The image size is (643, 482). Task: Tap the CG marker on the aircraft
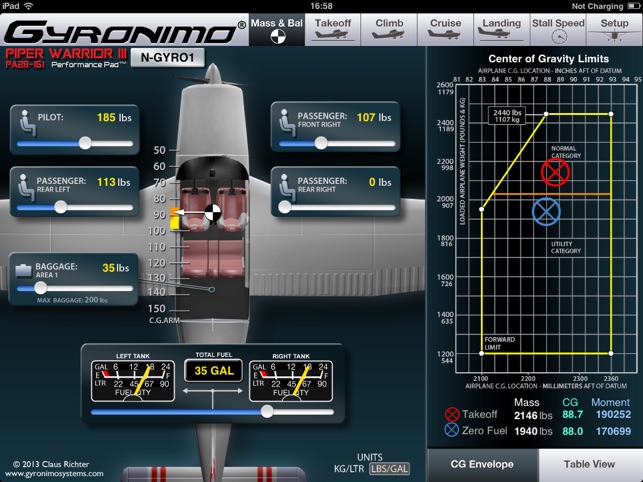tap(212, 212)
